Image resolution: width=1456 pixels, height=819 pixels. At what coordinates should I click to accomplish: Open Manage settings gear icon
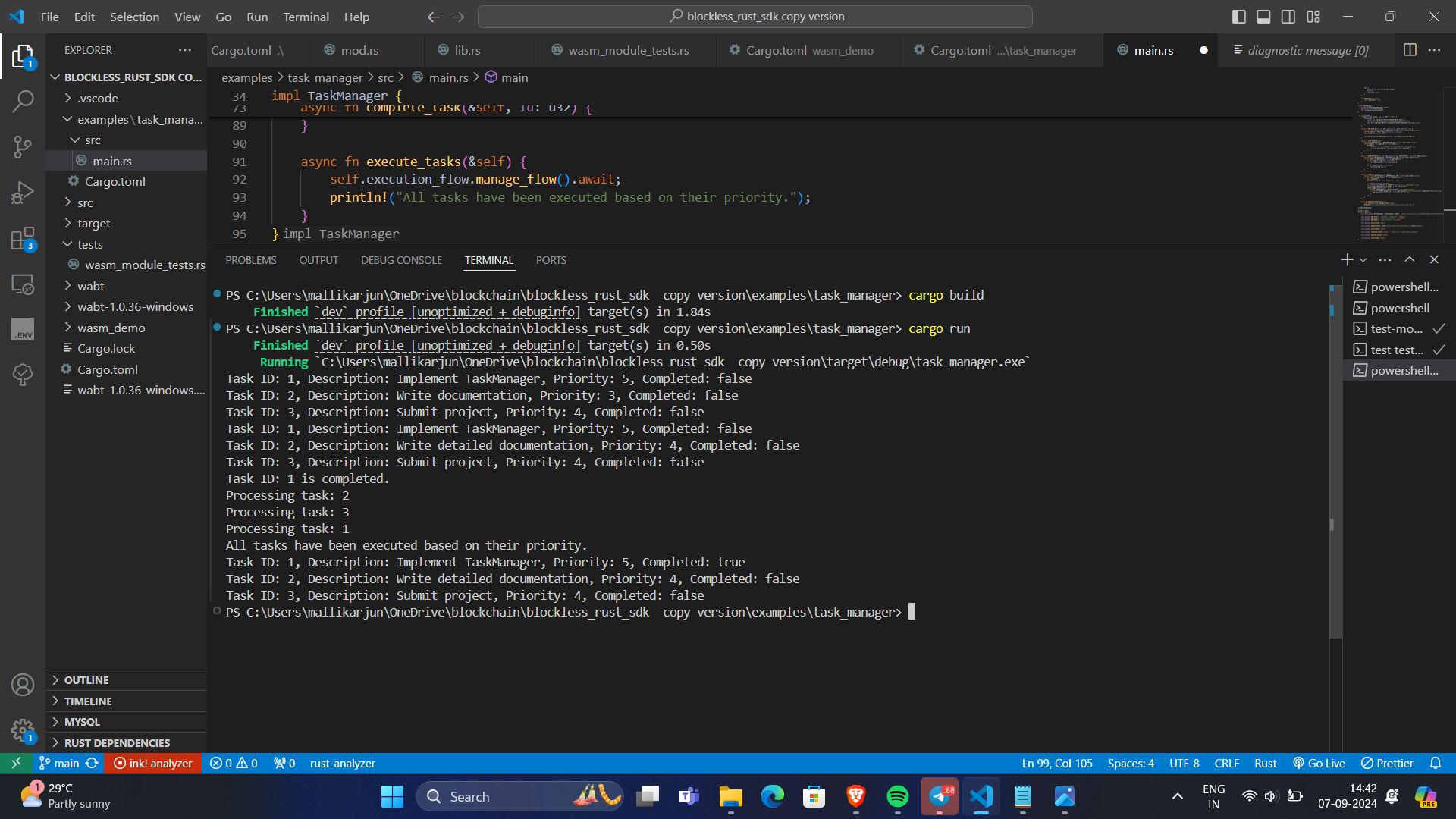pos(23,730)
